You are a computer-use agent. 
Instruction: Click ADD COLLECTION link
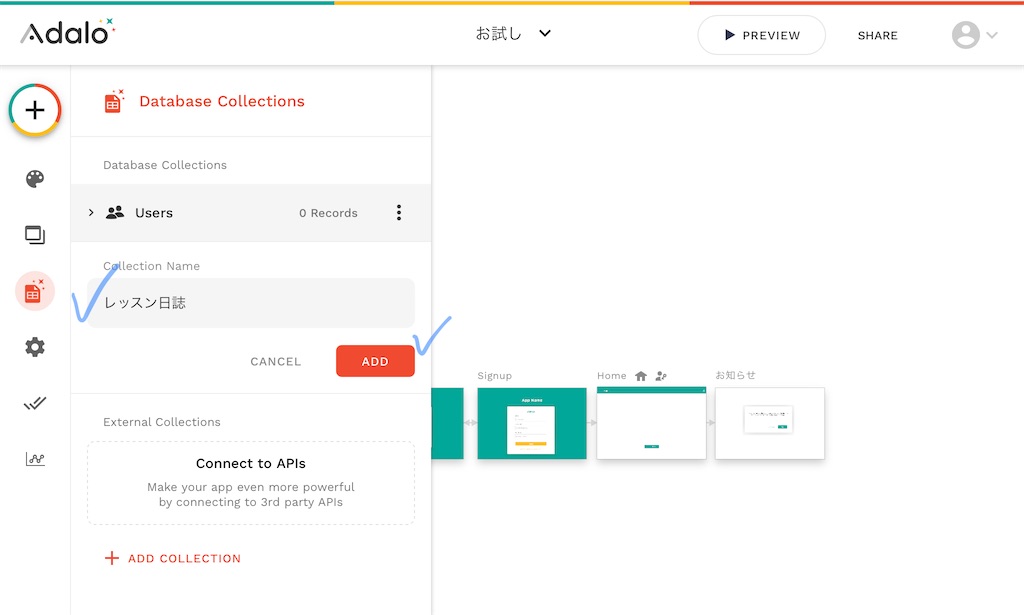coord(173,558)
